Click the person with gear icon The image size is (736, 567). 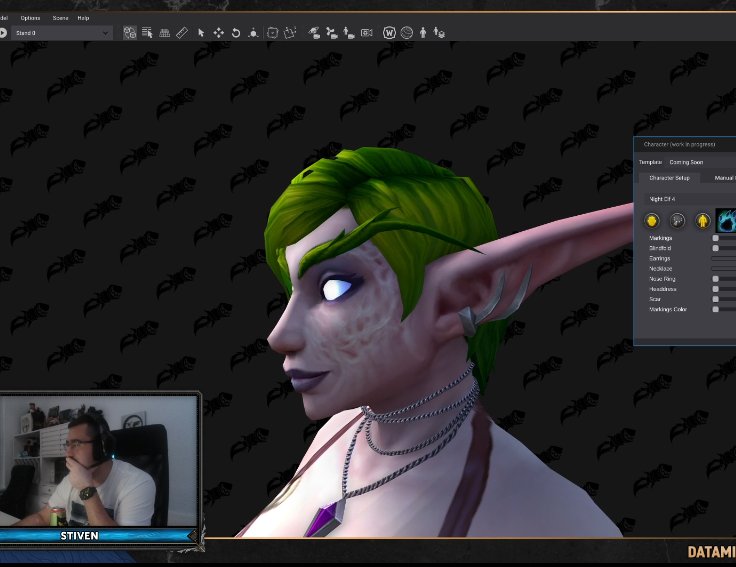click(x=439, y=33)
